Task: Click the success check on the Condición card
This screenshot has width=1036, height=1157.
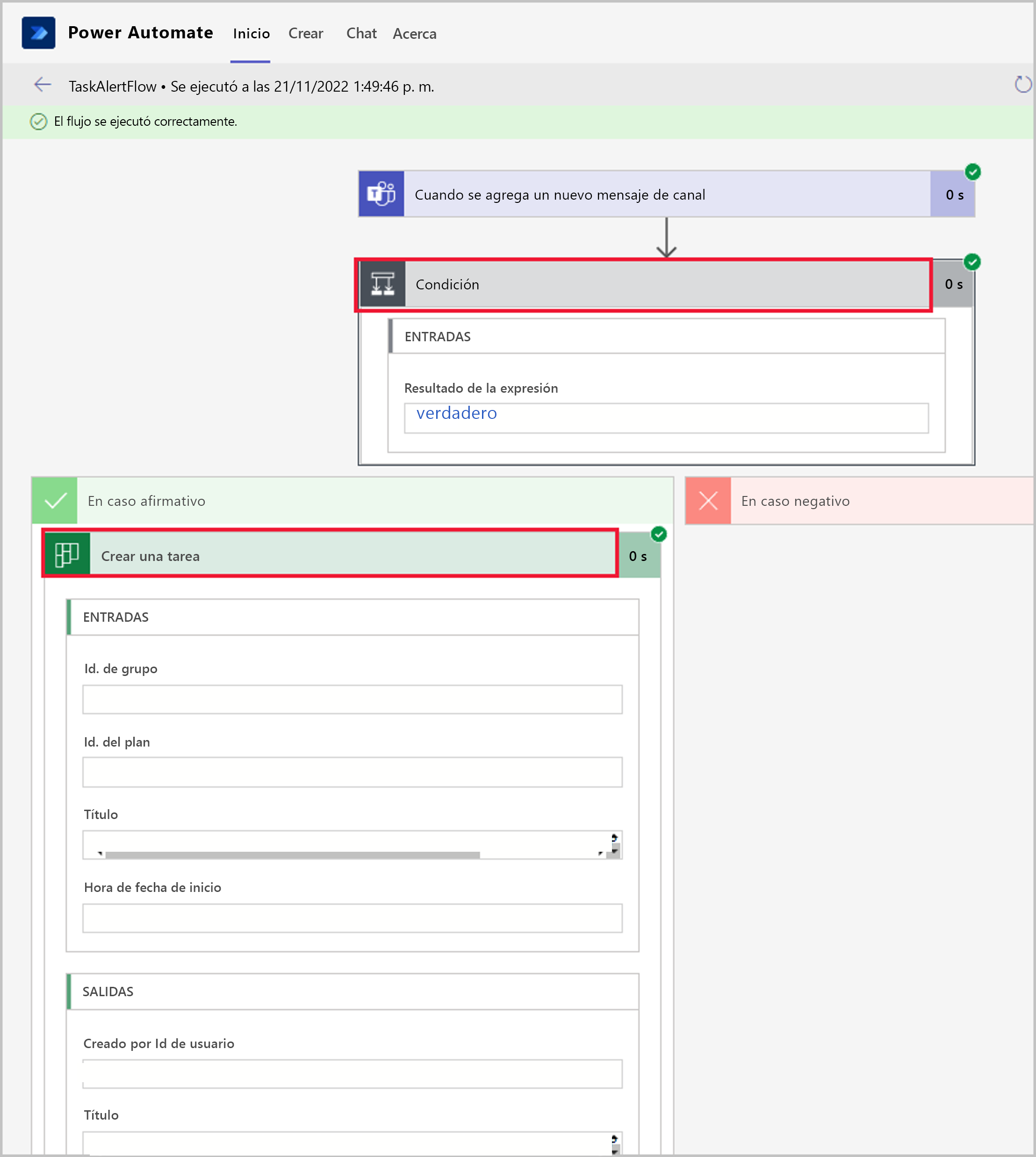Action: pos(973,261)
